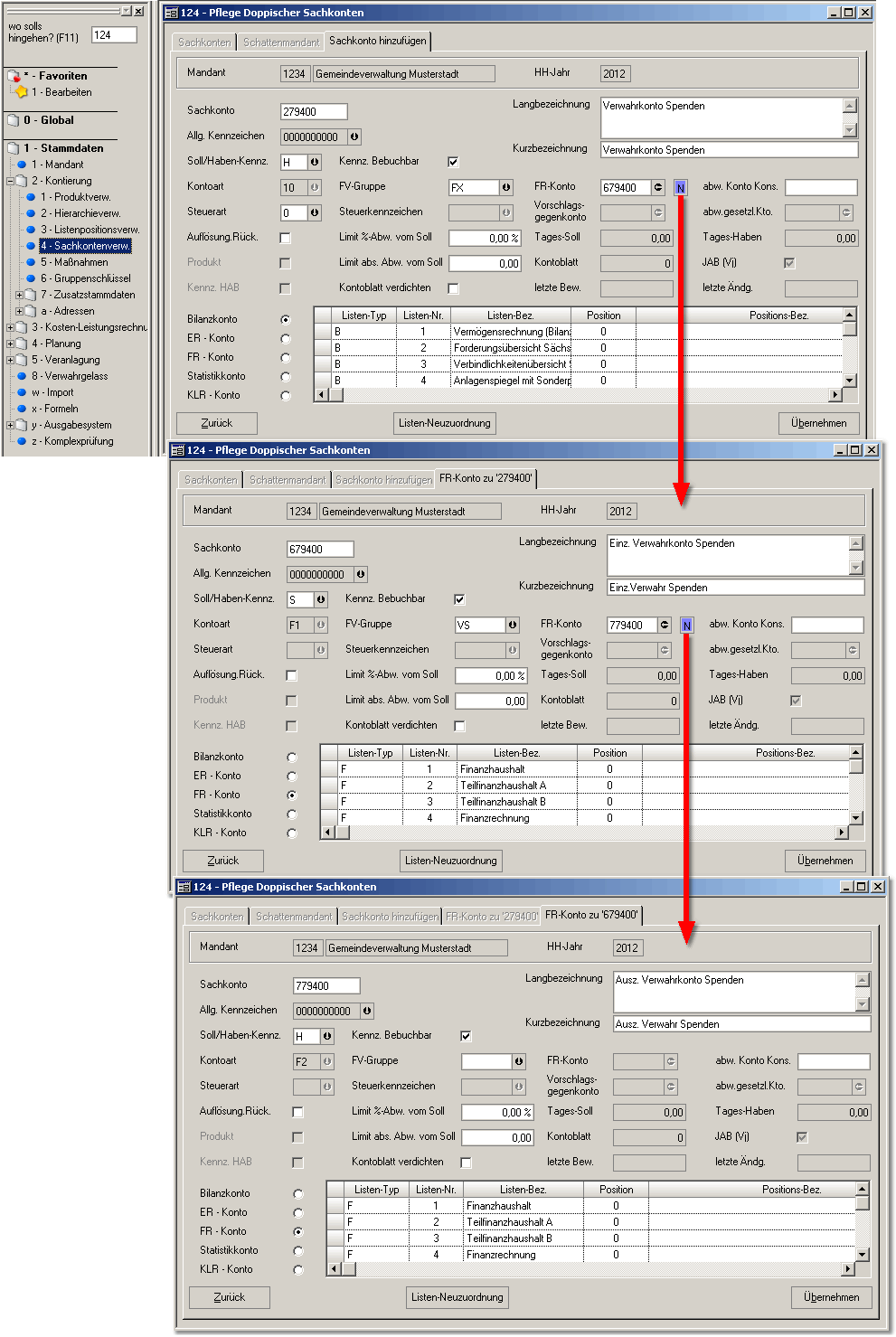Open lookup icon next to FV-Gruppe value FX
Viewport: 896px width, 1337px height.
506,188
